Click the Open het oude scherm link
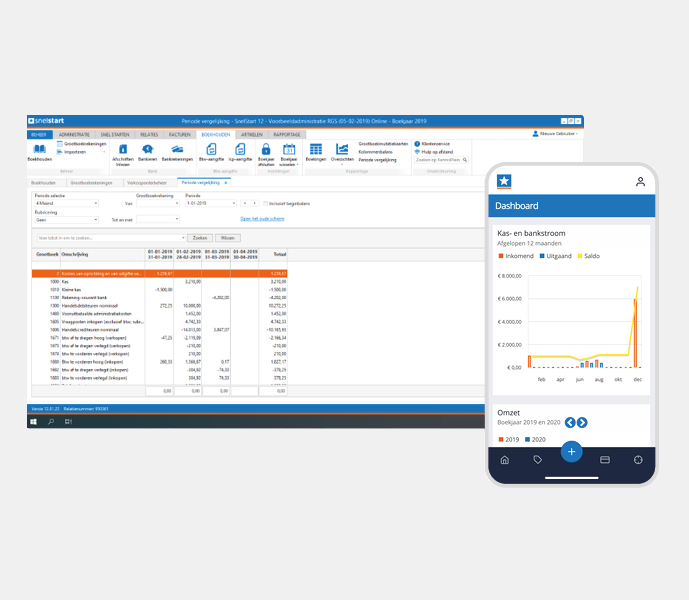 tap(262, 219)
